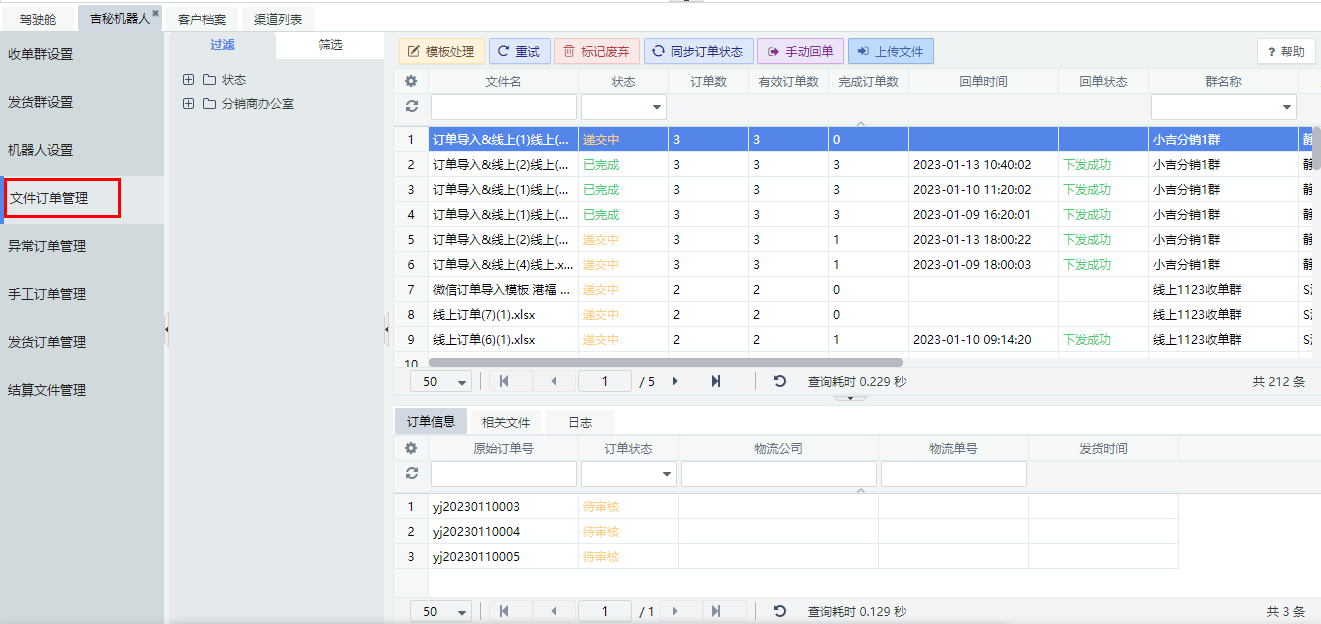Open the file list grid settings gear
This screenshot has width=1321, height=624.
point(411,81)
